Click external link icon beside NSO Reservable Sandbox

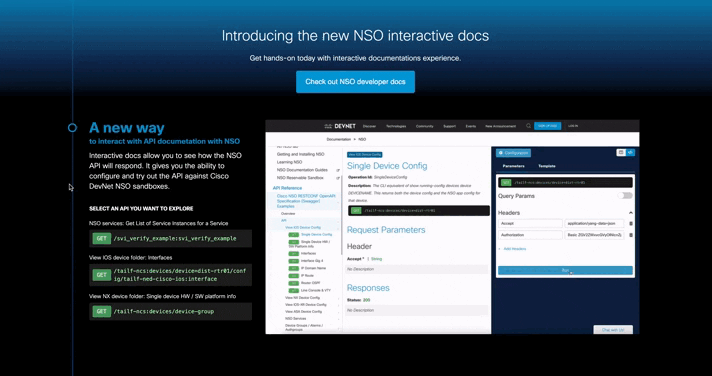tap(337, 178)
